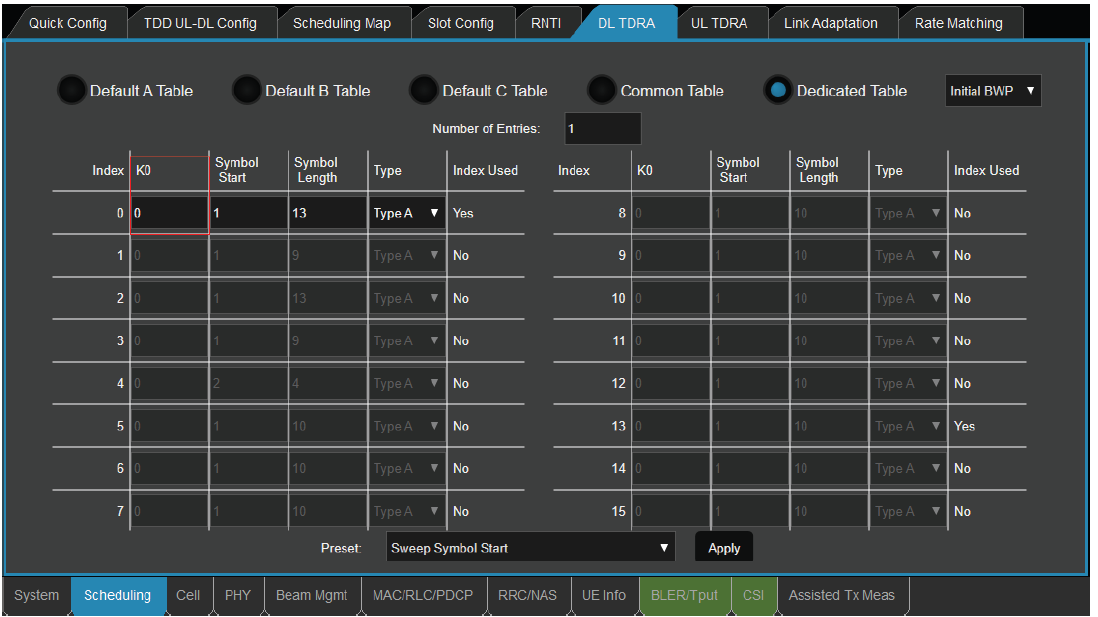Open the Scheduling Map tab
The width and height of the screenshot is (1098, 617).
tap(342, 23)
